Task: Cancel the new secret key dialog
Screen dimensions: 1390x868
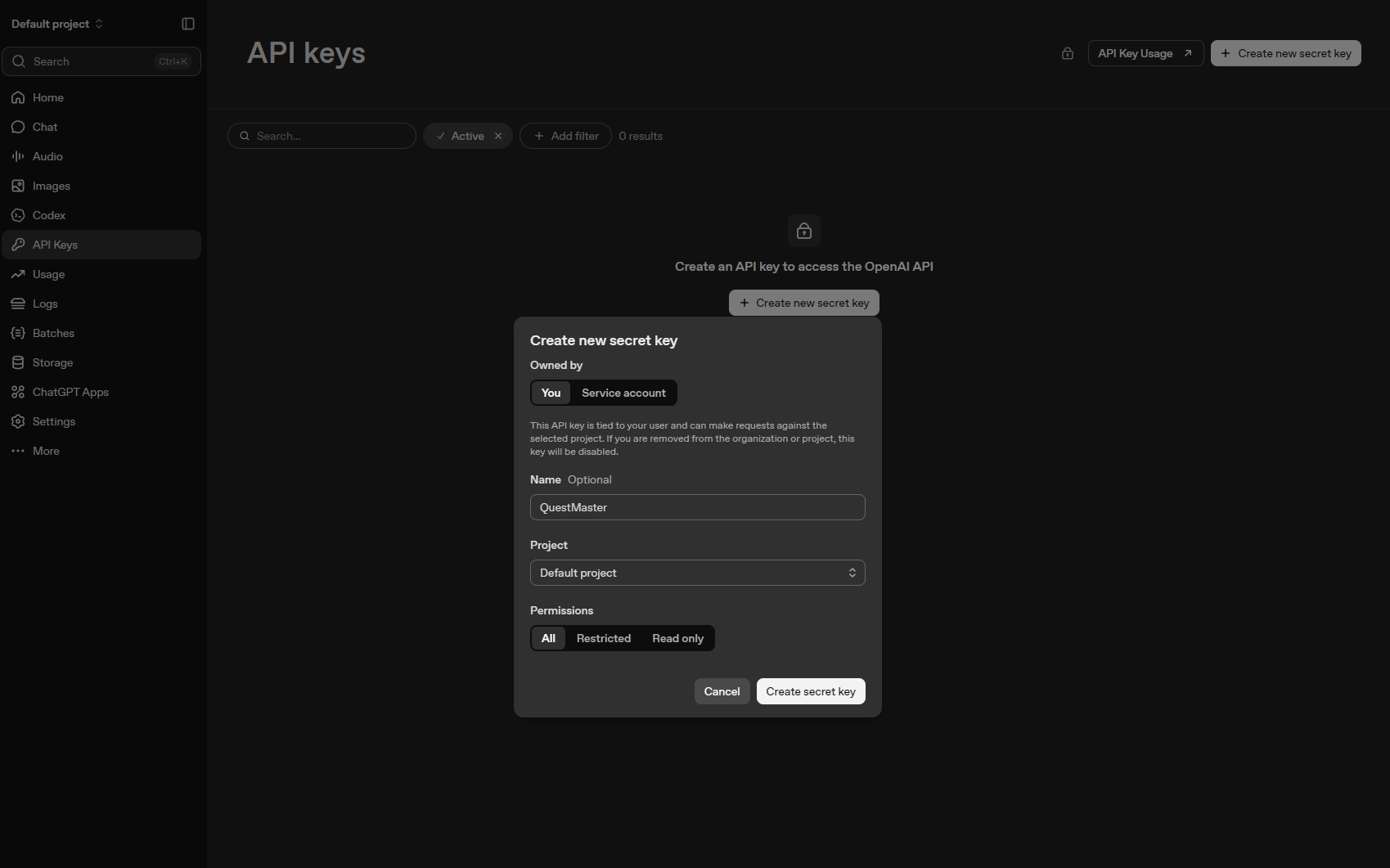Action: point(722,691)
